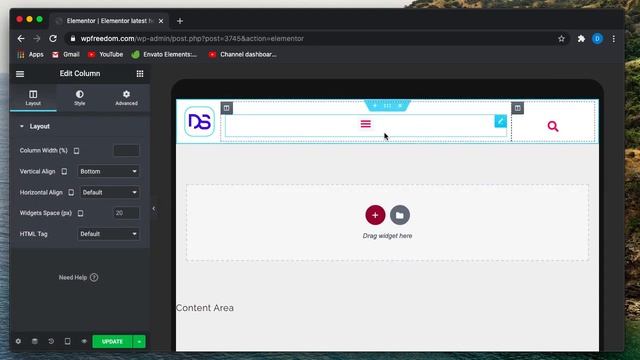Close the Elementor browser tab
This screenshot has width=640, height=360.
point(161,21)
